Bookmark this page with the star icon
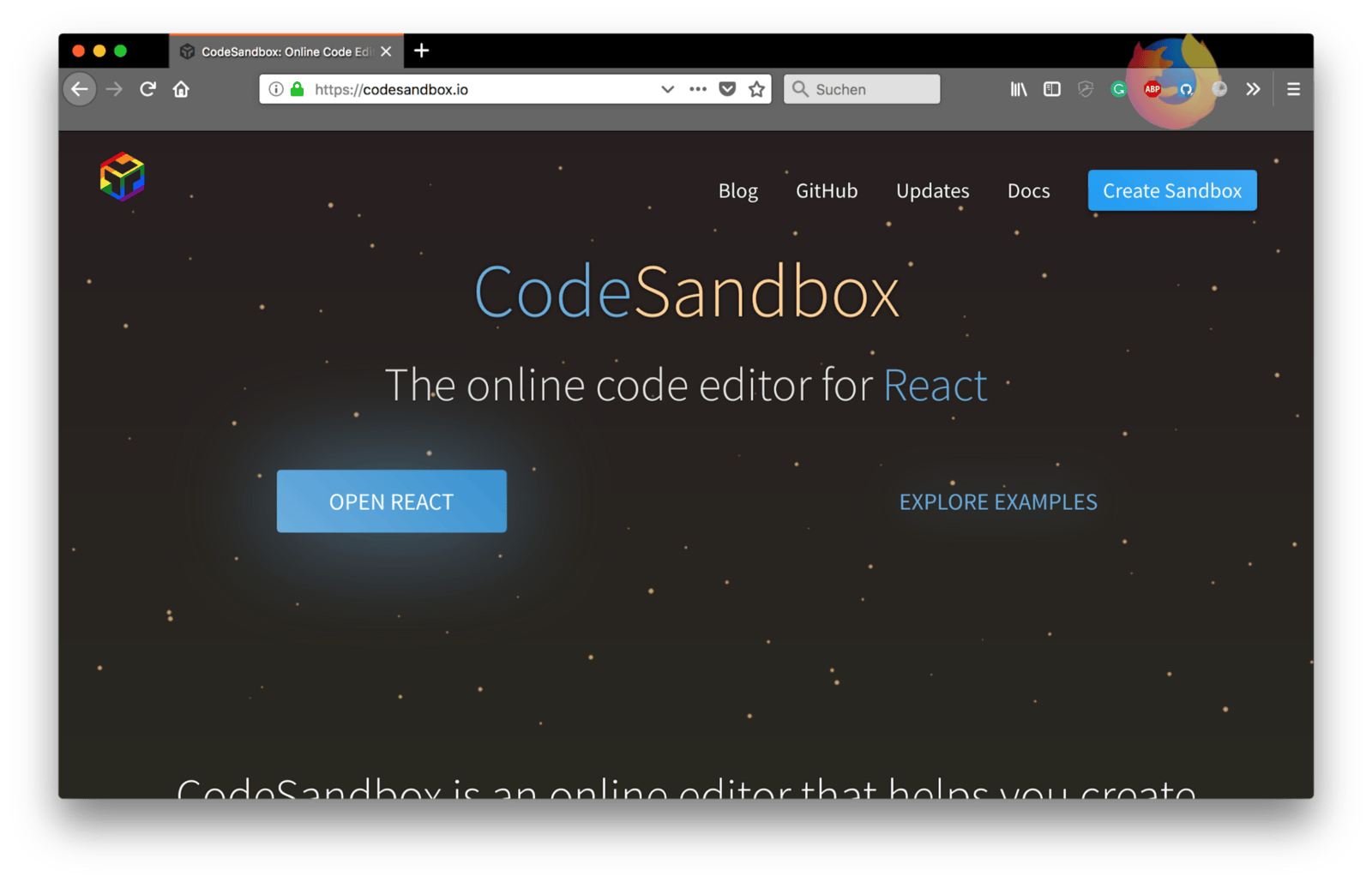Screen dimensions: 1372x882 (x=756, y=89)
